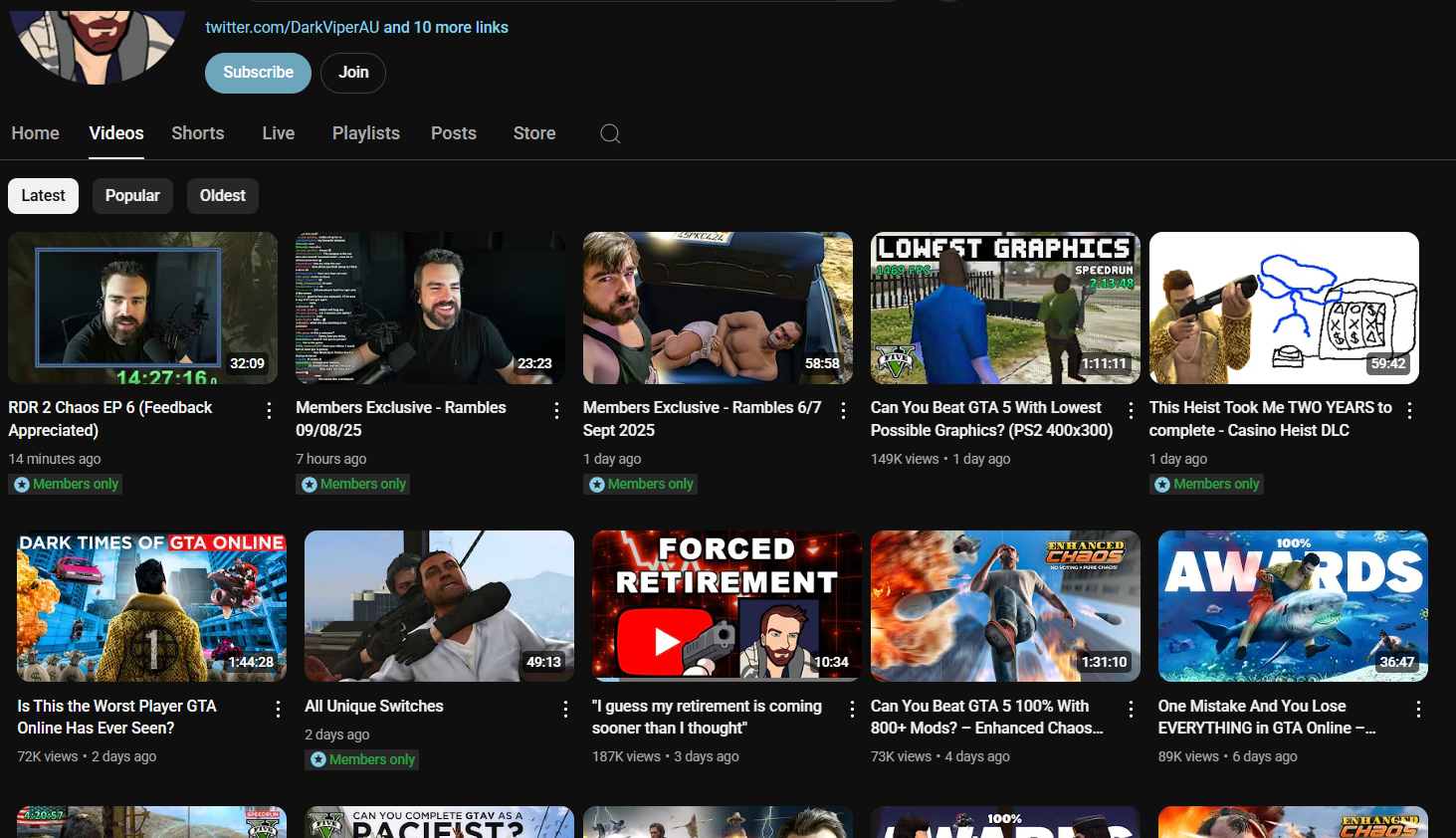Click '14 minutes ago' upload time text
This screenshot has width=1456, height=838.
(55, 459)
